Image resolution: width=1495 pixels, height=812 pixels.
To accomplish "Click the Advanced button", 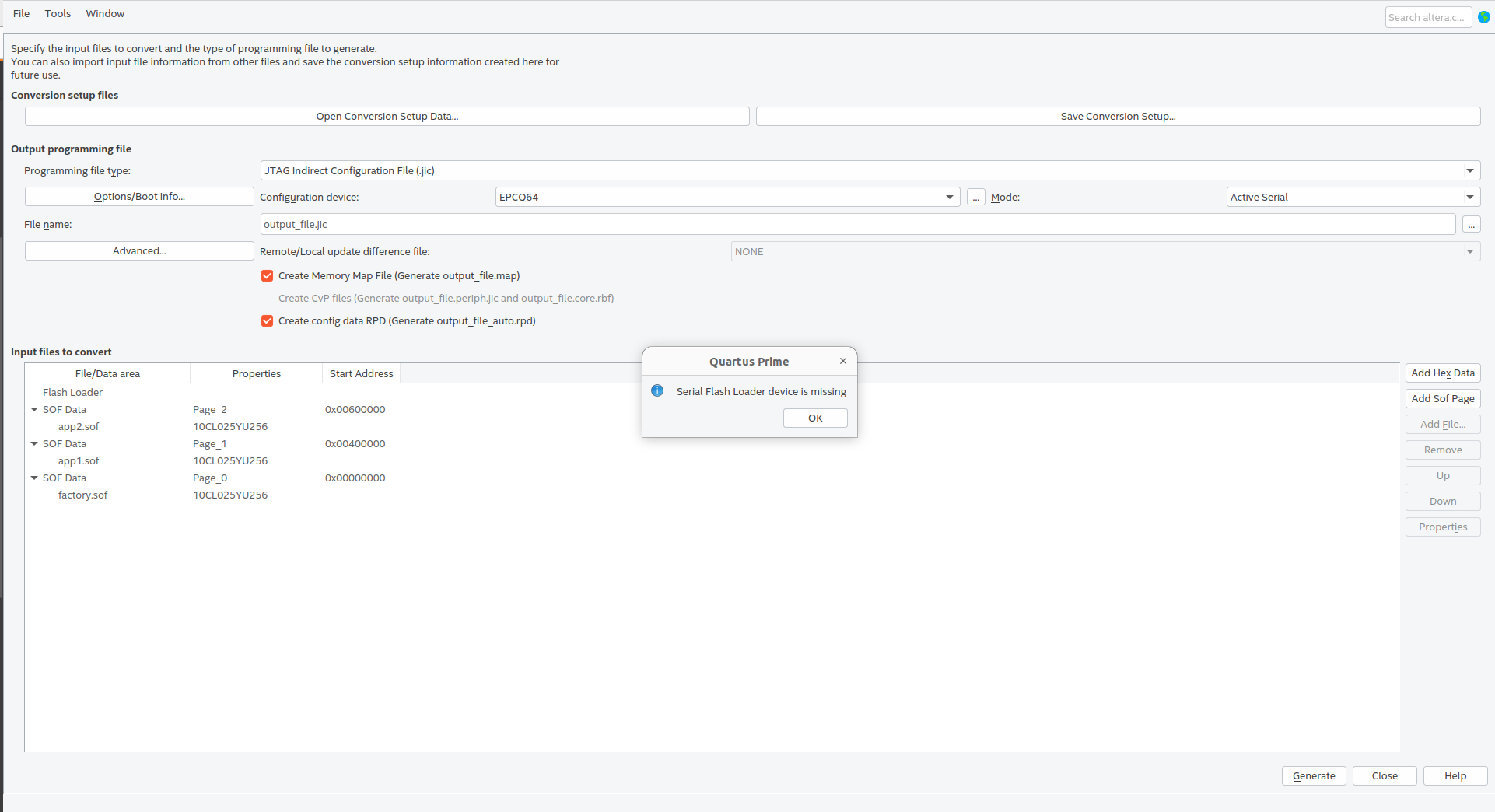I will [139, 251].
